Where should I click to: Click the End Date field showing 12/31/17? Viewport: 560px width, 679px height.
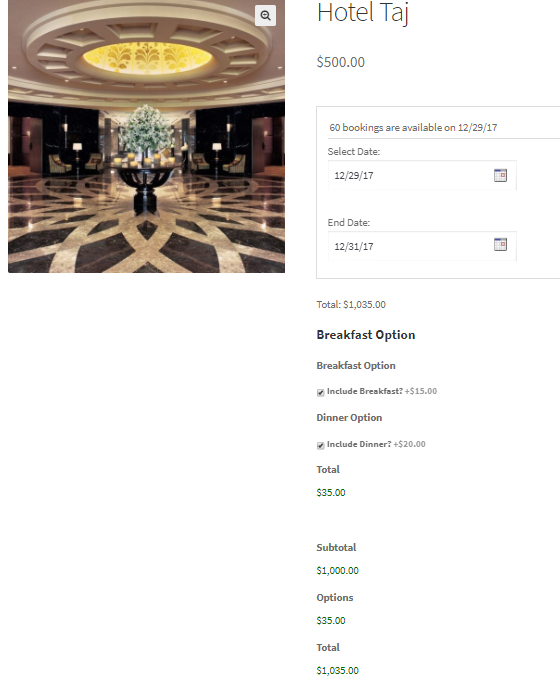click(x=422, y=246)
